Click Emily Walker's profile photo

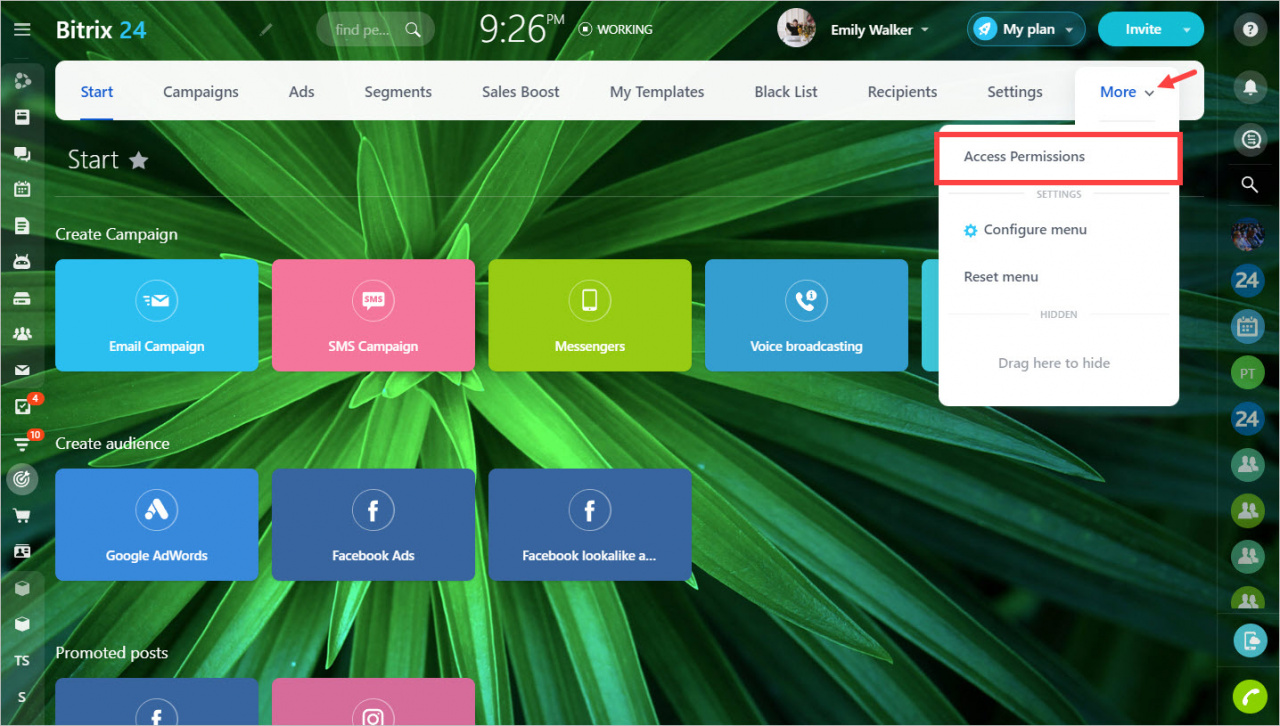(x=796, y=29)
